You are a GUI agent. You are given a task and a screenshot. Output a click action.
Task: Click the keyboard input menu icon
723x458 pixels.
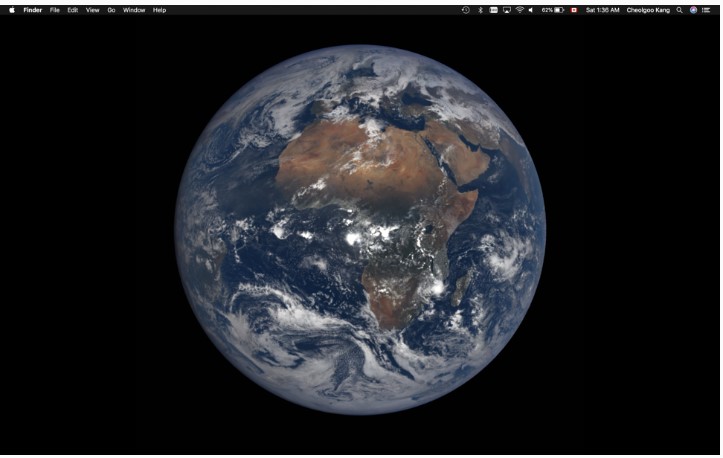pyautogui.click(x=493, y=10)
